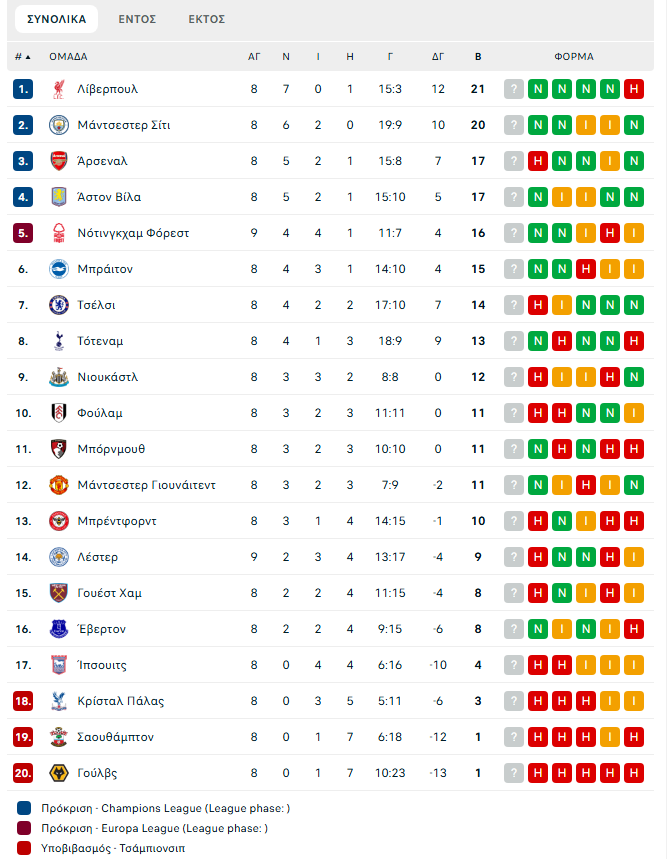Click the Wolves crest icon
Viewport: 667px width, 859px height.
pyautogui.click(x=59, y=773)
